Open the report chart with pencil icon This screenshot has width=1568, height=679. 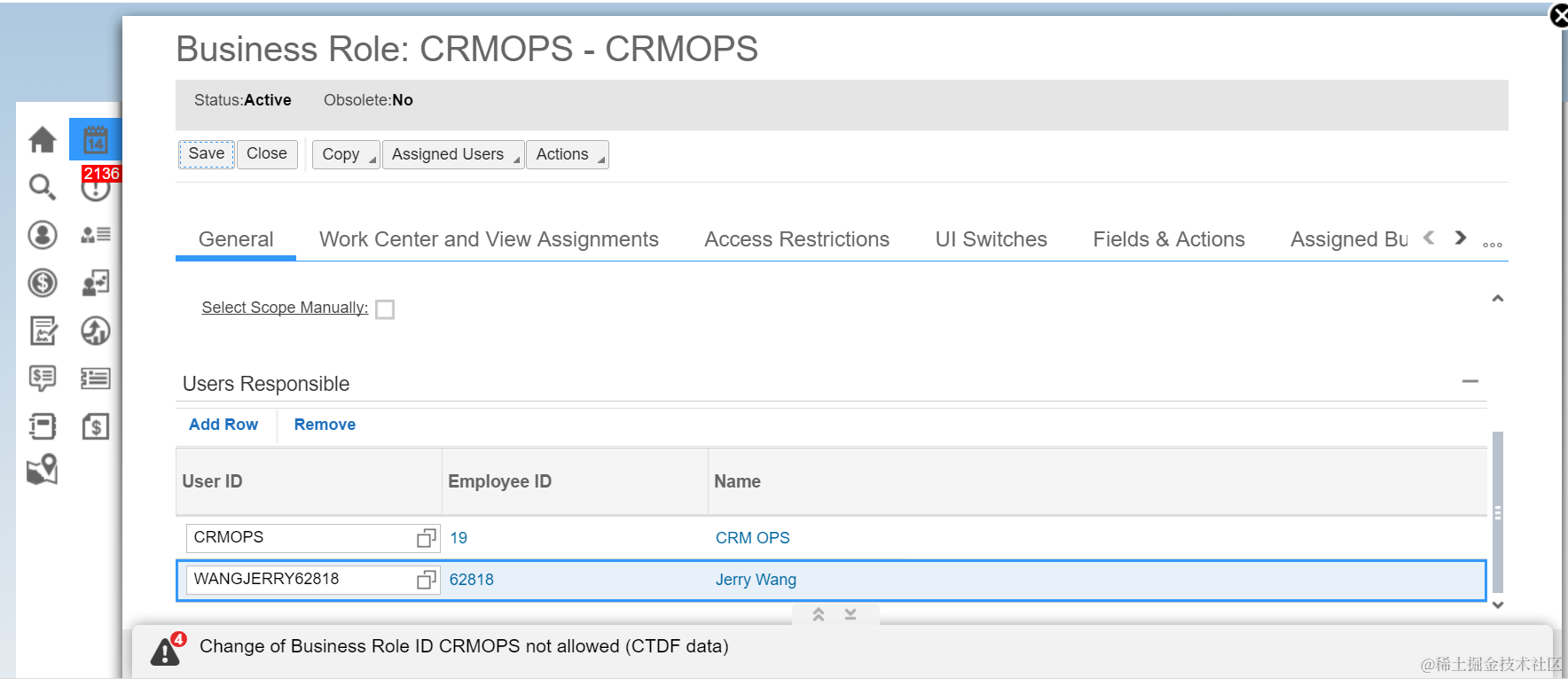point(43,331)
